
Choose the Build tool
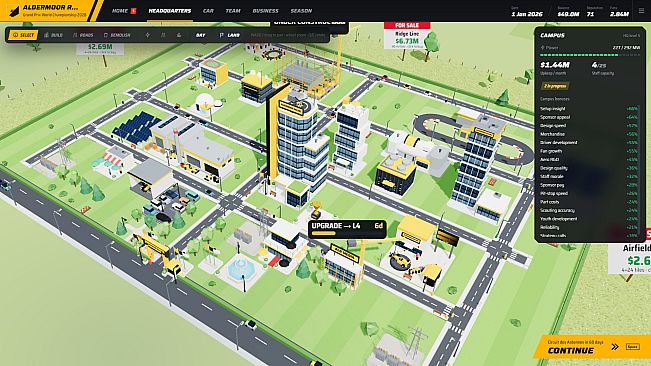[54, 35]
